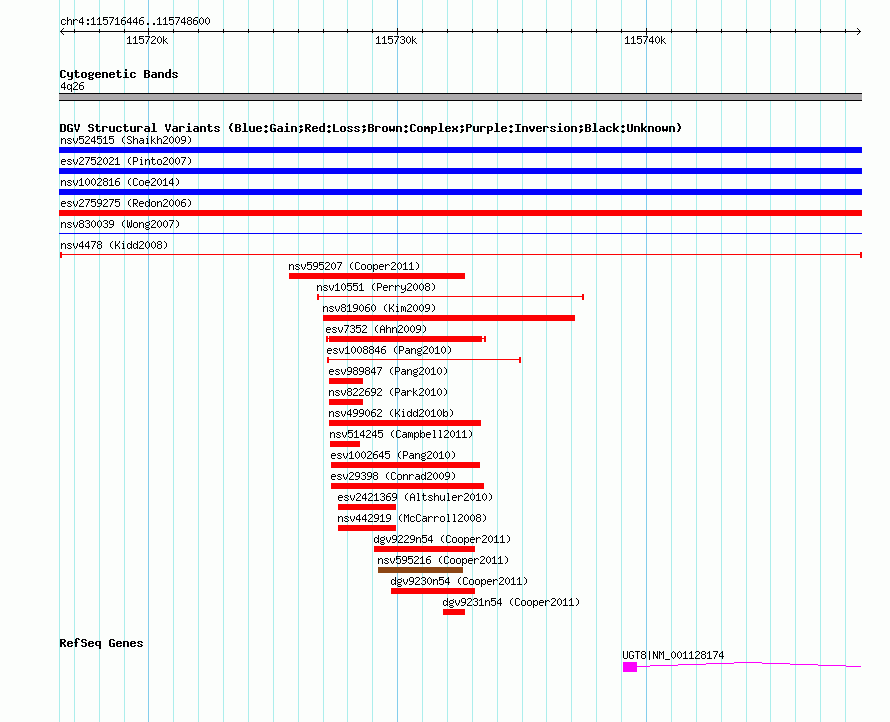Click the red bar of esv2759275 (Redon2006)
This screenshot has width=890, height=722.
pyautogui.click(x=460, y=213)
